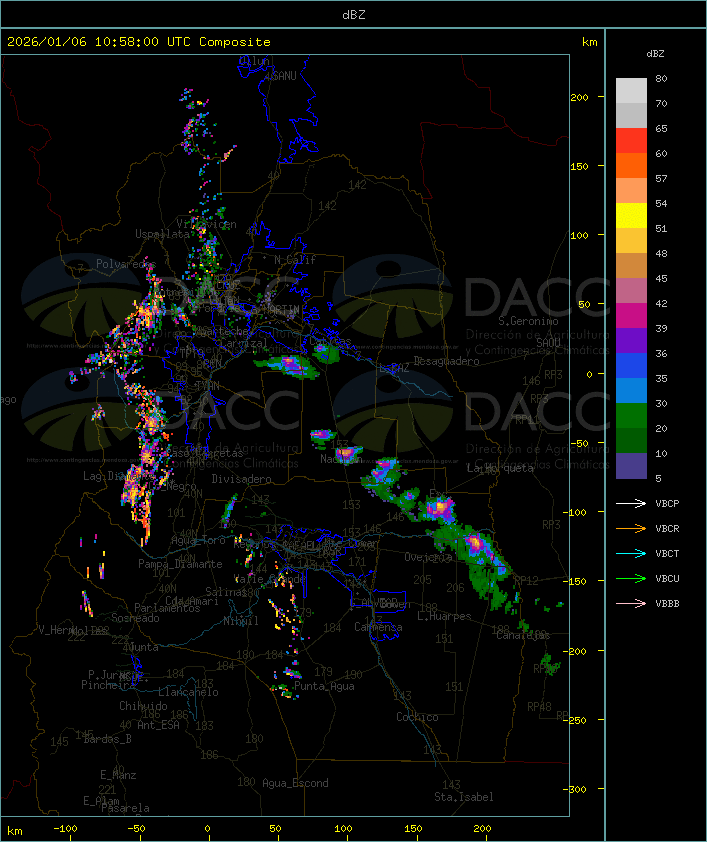Click the Cochico place label
This screenshot has width=707, height=842.
pos(417,717)
